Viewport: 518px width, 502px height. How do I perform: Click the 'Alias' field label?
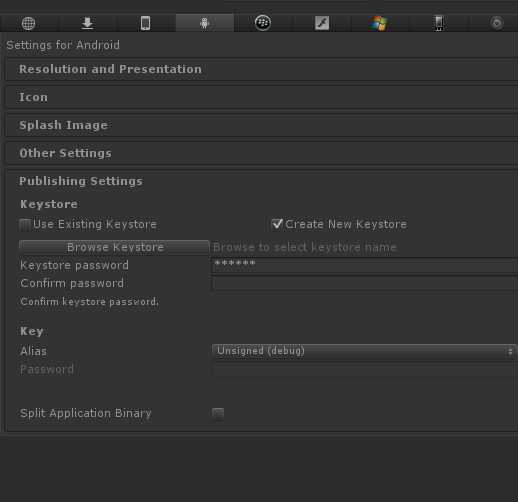pos(33,351)
